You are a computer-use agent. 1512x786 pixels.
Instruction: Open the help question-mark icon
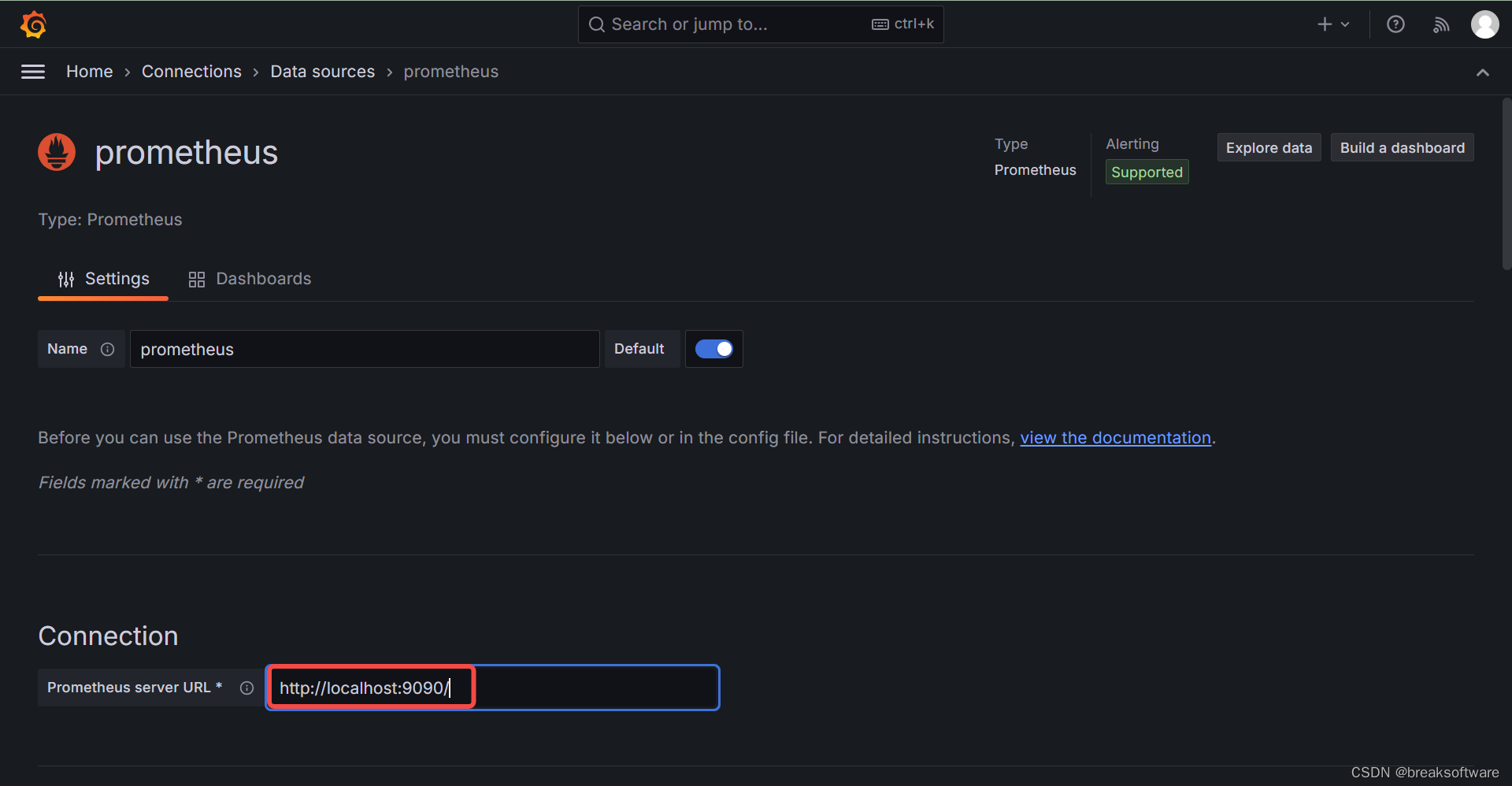(1395, 24)
